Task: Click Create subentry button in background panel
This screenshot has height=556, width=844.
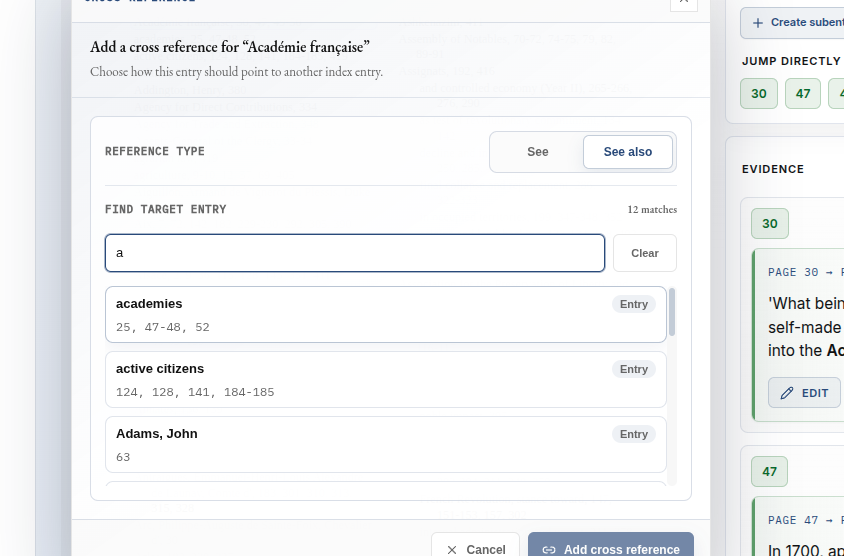Action: click(792, 23)
